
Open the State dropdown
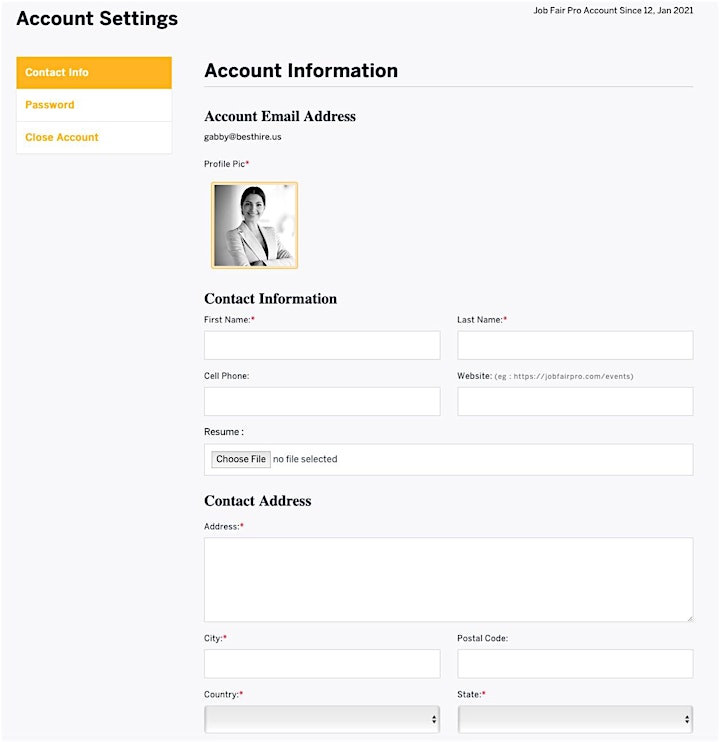click(x=575, y=719)
